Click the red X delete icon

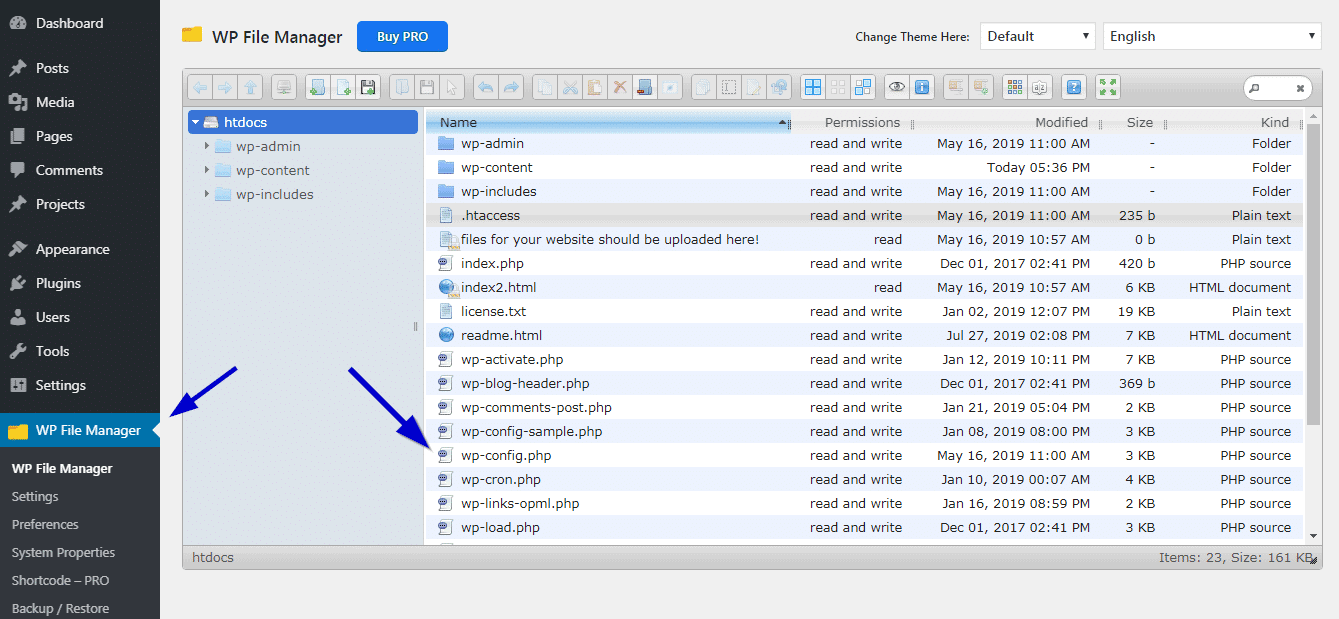pyautogui.click(x=620, y=87)
